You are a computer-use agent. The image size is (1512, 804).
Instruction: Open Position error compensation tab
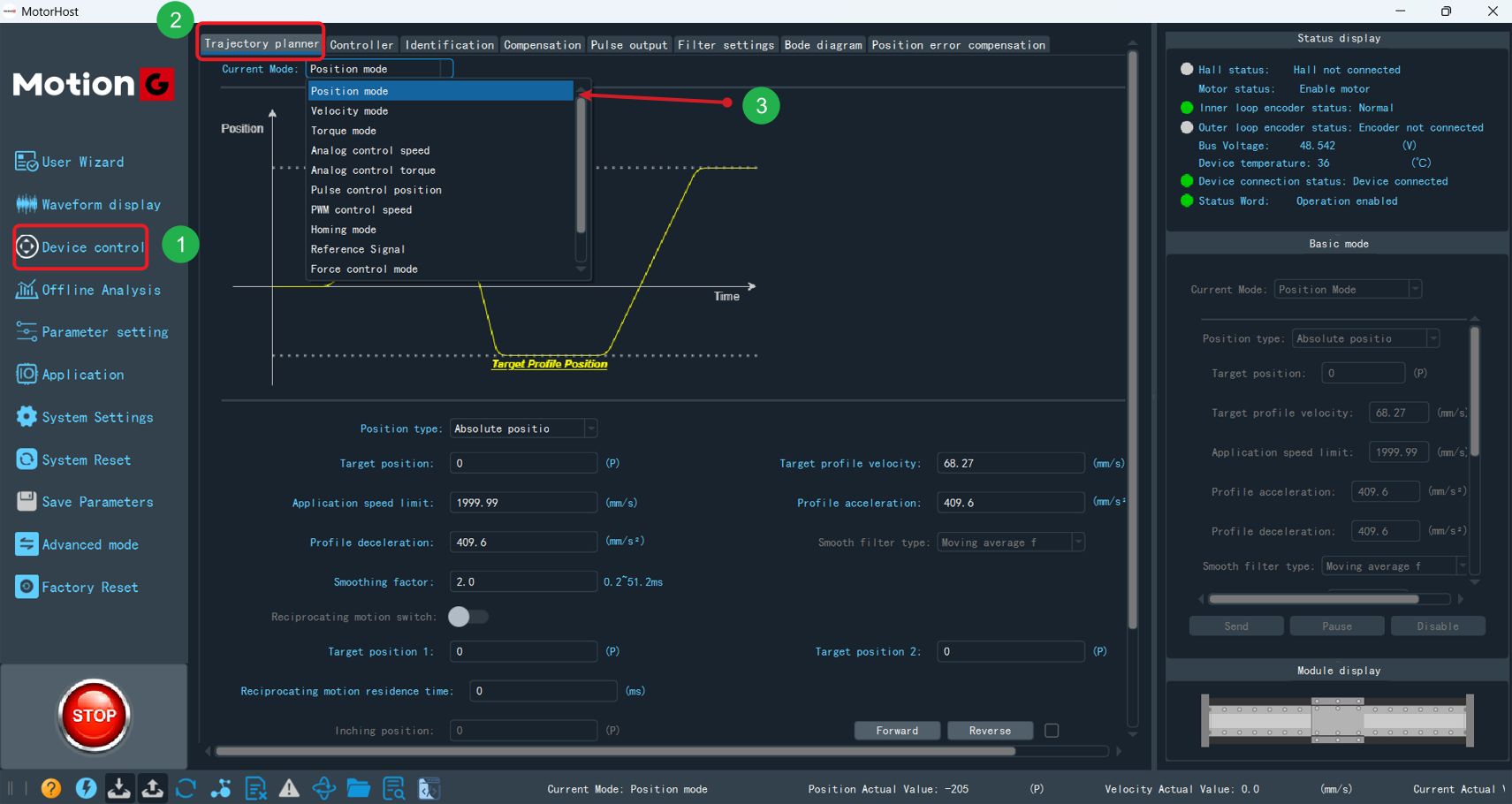click(x=958, y=45)
